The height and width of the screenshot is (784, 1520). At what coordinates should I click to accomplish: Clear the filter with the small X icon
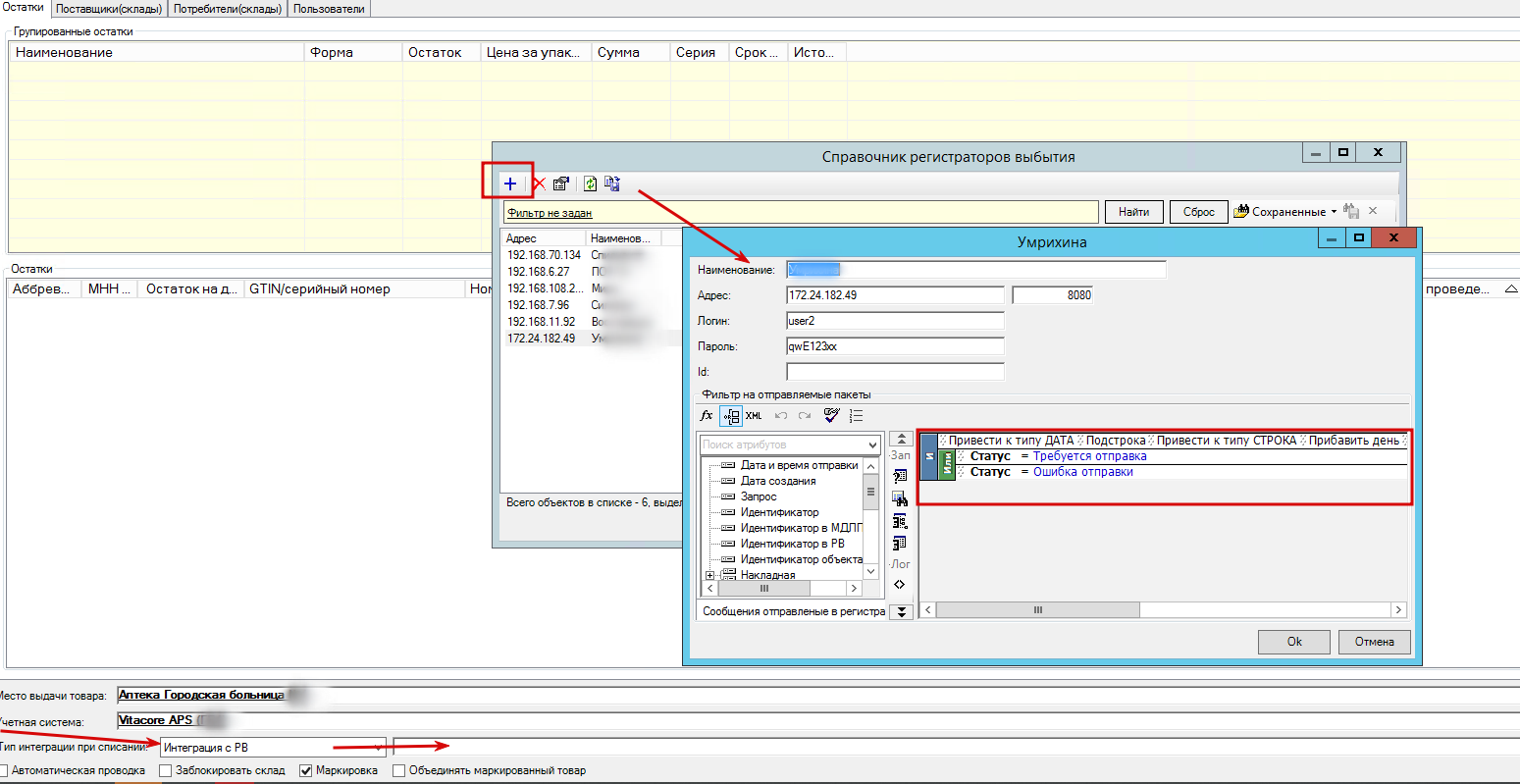tap(1373, 211)
